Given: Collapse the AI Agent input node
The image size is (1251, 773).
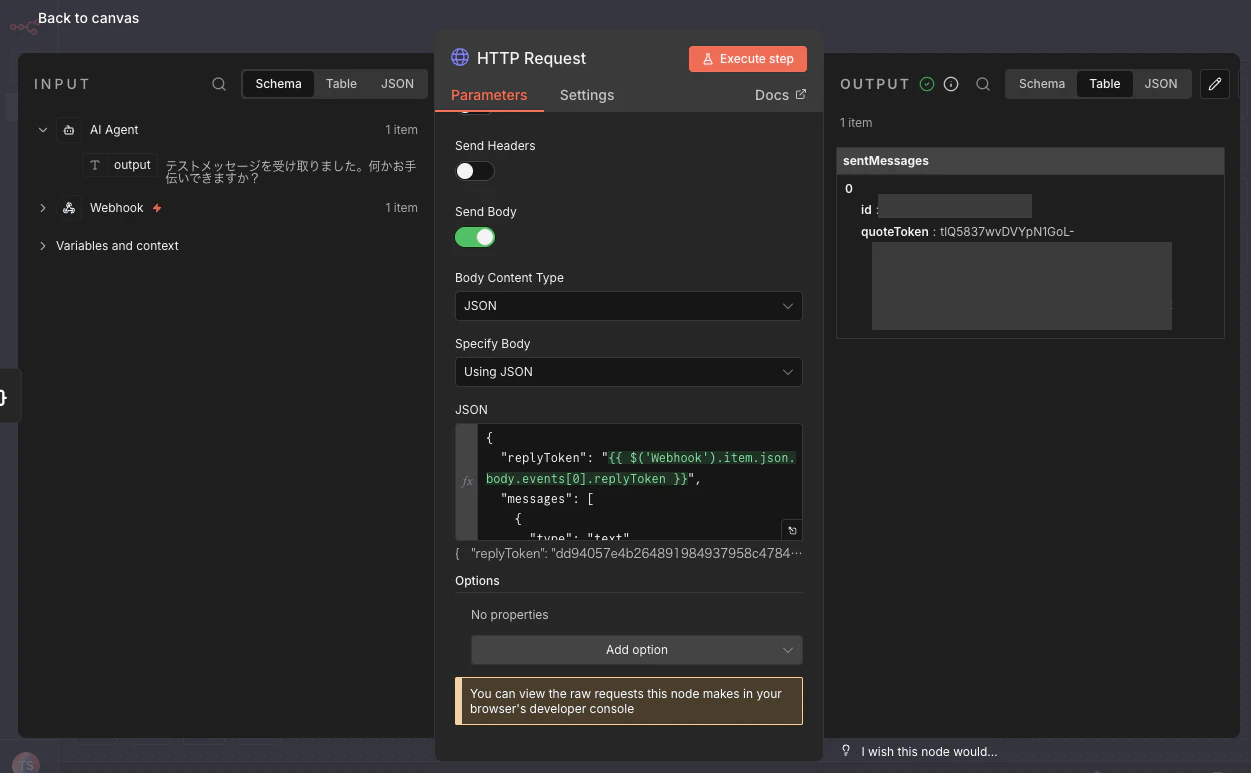Looking at the screenshot, I should [x=43, y=130].
